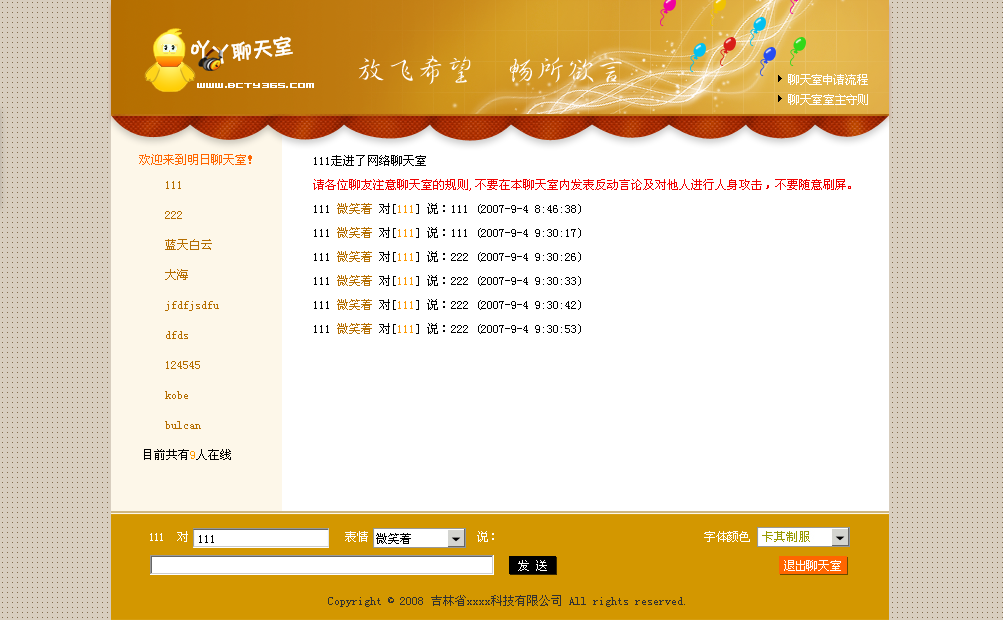Pick user jfdfjsdfu from the online list
Image resolution: width=1003 pixels, height=620 pixels.
(192, 306)
